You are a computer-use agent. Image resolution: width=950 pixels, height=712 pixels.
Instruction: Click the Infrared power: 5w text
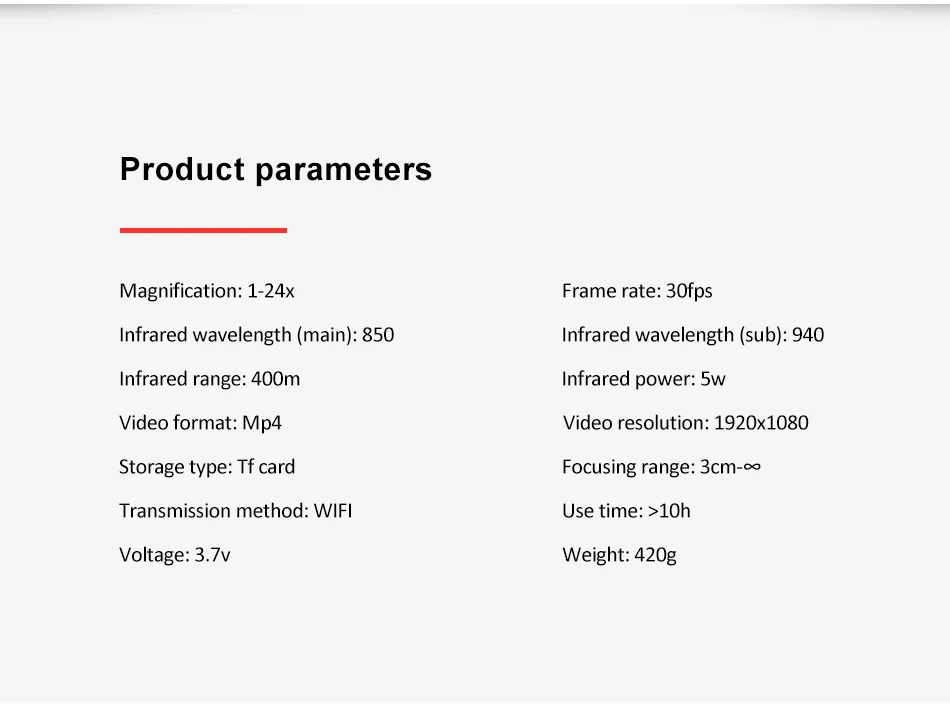(643, 379)
